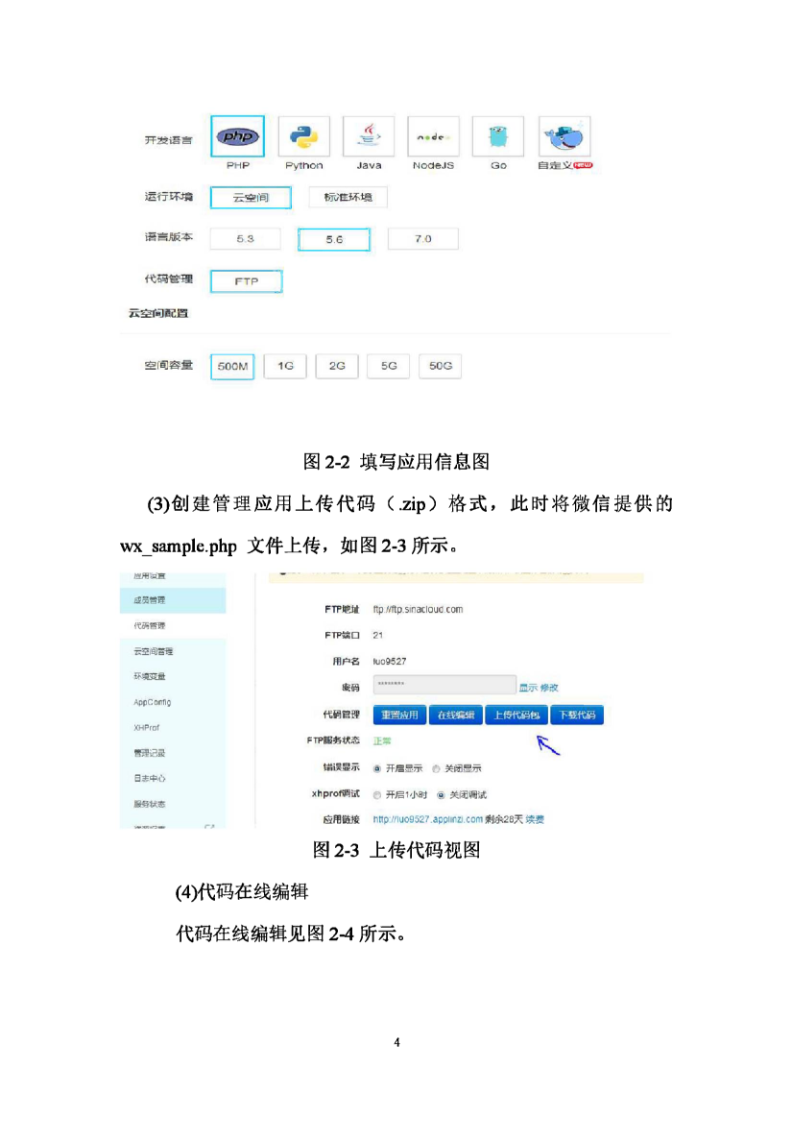
Task: Click page number 4
Action: [x=397, y=1043]
